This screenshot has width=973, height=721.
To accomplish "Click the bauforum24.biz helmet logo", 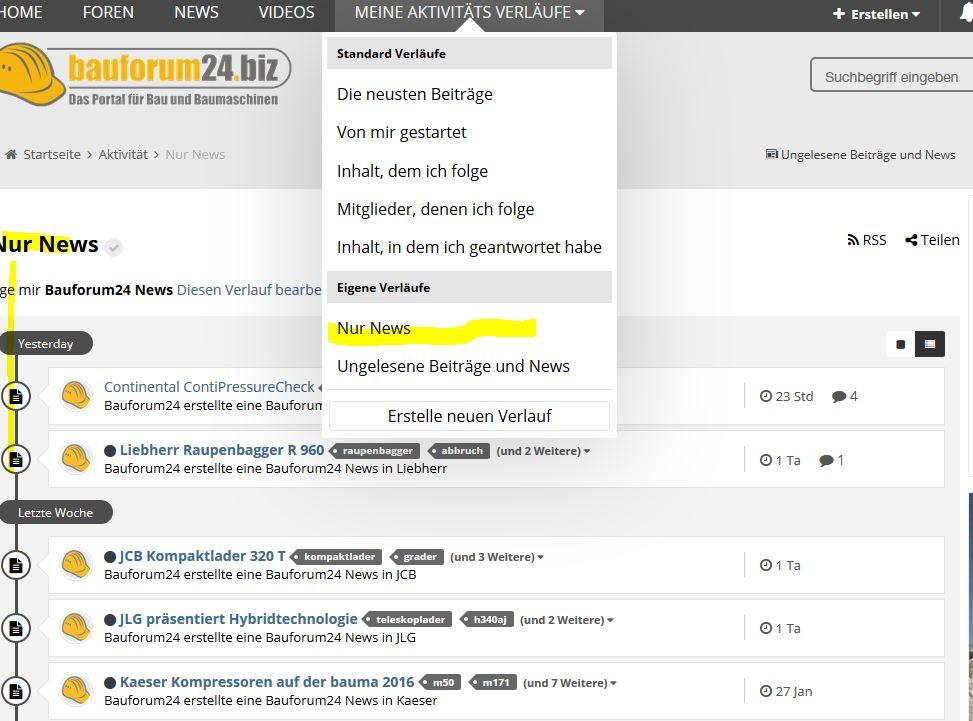I will pyautogui.click(x=146, y=74).
